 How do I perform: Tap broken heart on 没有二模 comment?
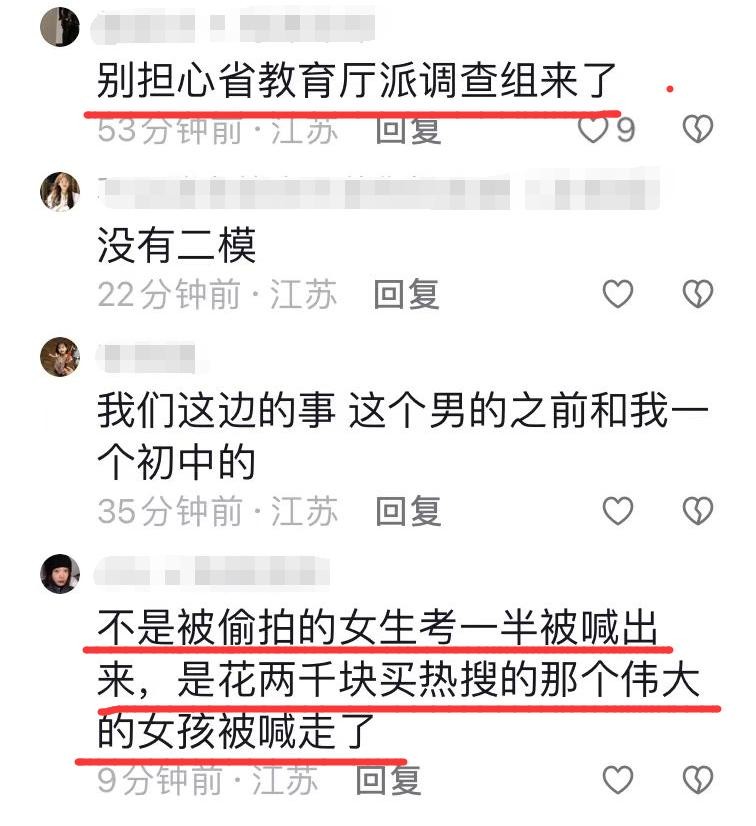click(x=698, y=294)
